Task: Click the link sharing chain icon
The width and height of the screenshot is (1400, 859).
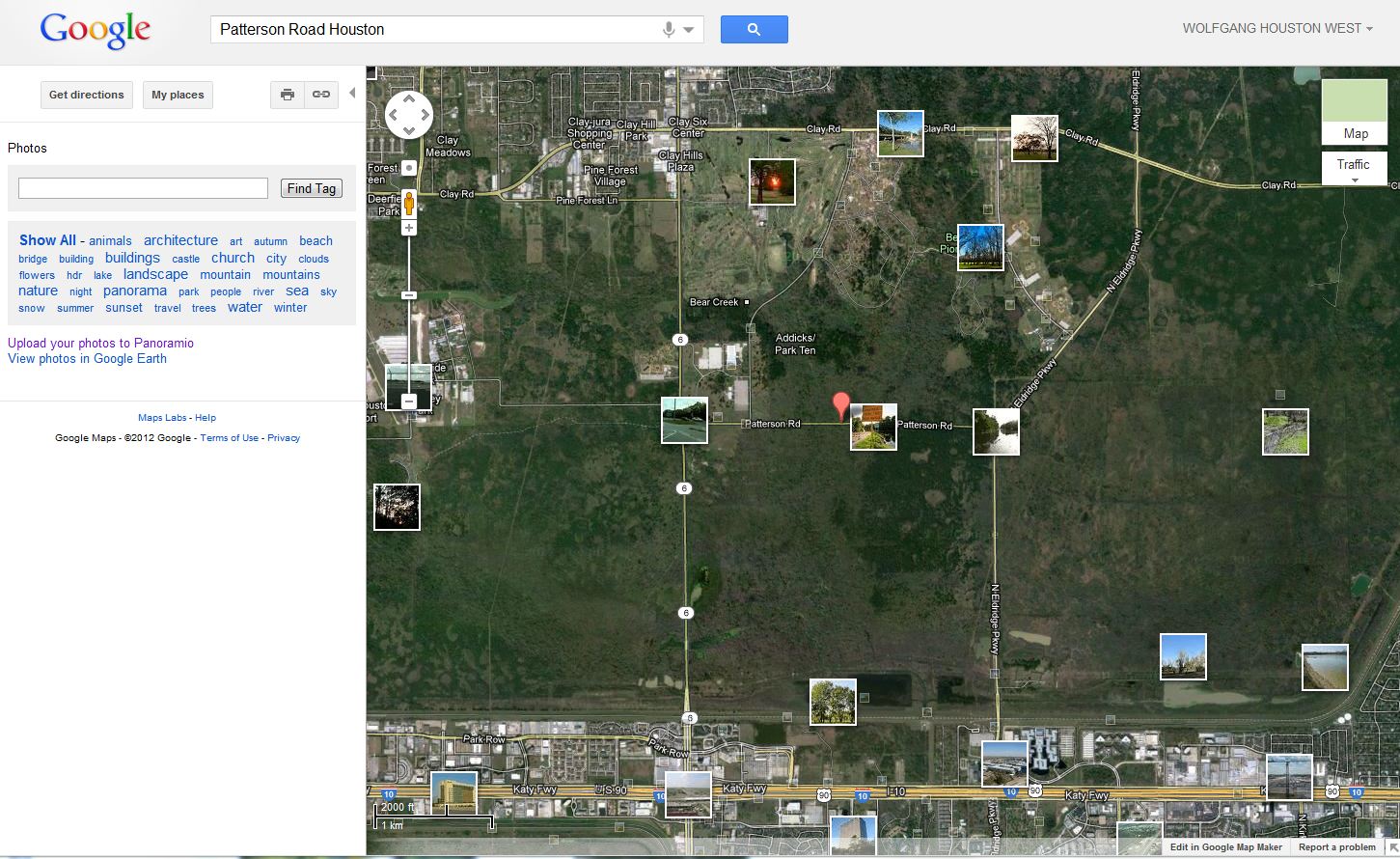Action: click(320, 95)
